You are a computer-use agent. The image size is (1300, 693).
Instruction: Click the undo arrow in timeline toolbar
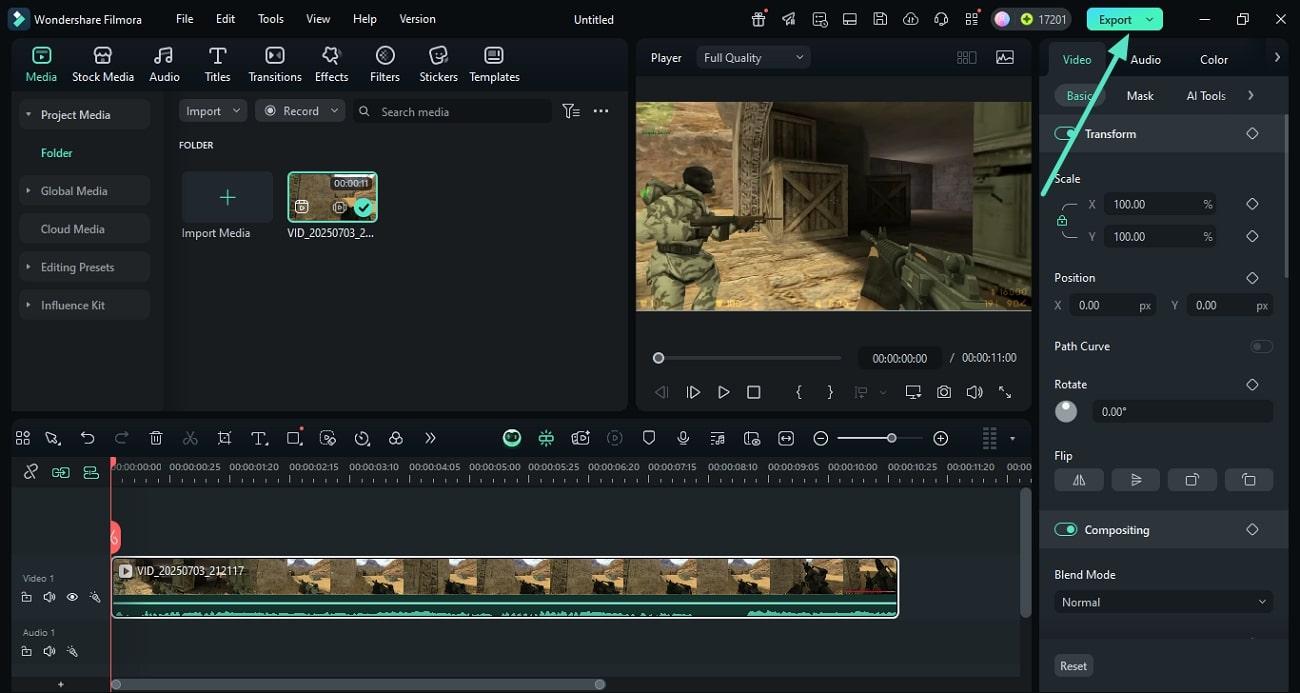[x=88, y=438]
